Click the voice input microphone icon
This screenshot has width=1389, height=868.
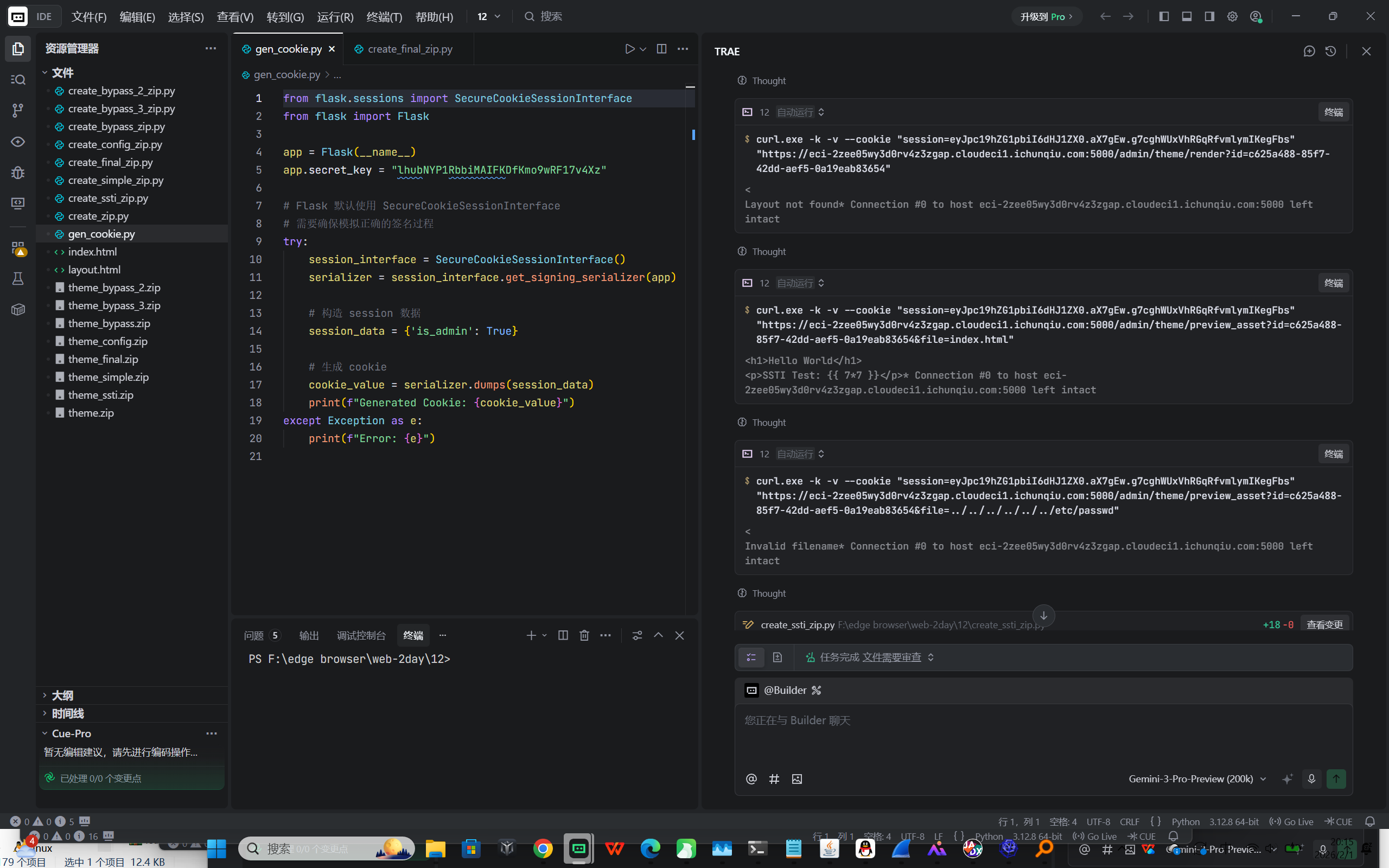click(1311, 779)
